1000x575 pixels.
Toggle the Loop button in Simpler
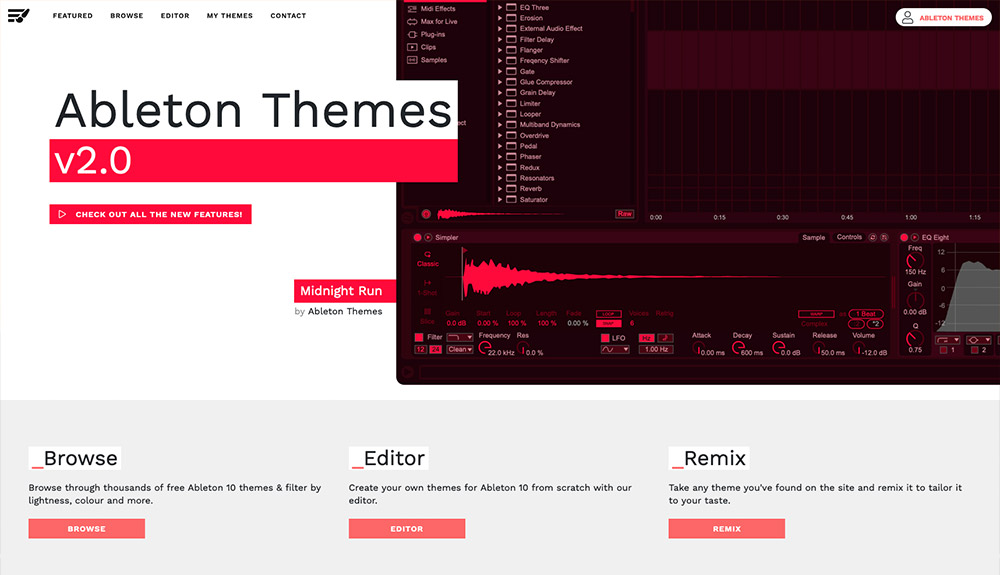coord(608,314)
